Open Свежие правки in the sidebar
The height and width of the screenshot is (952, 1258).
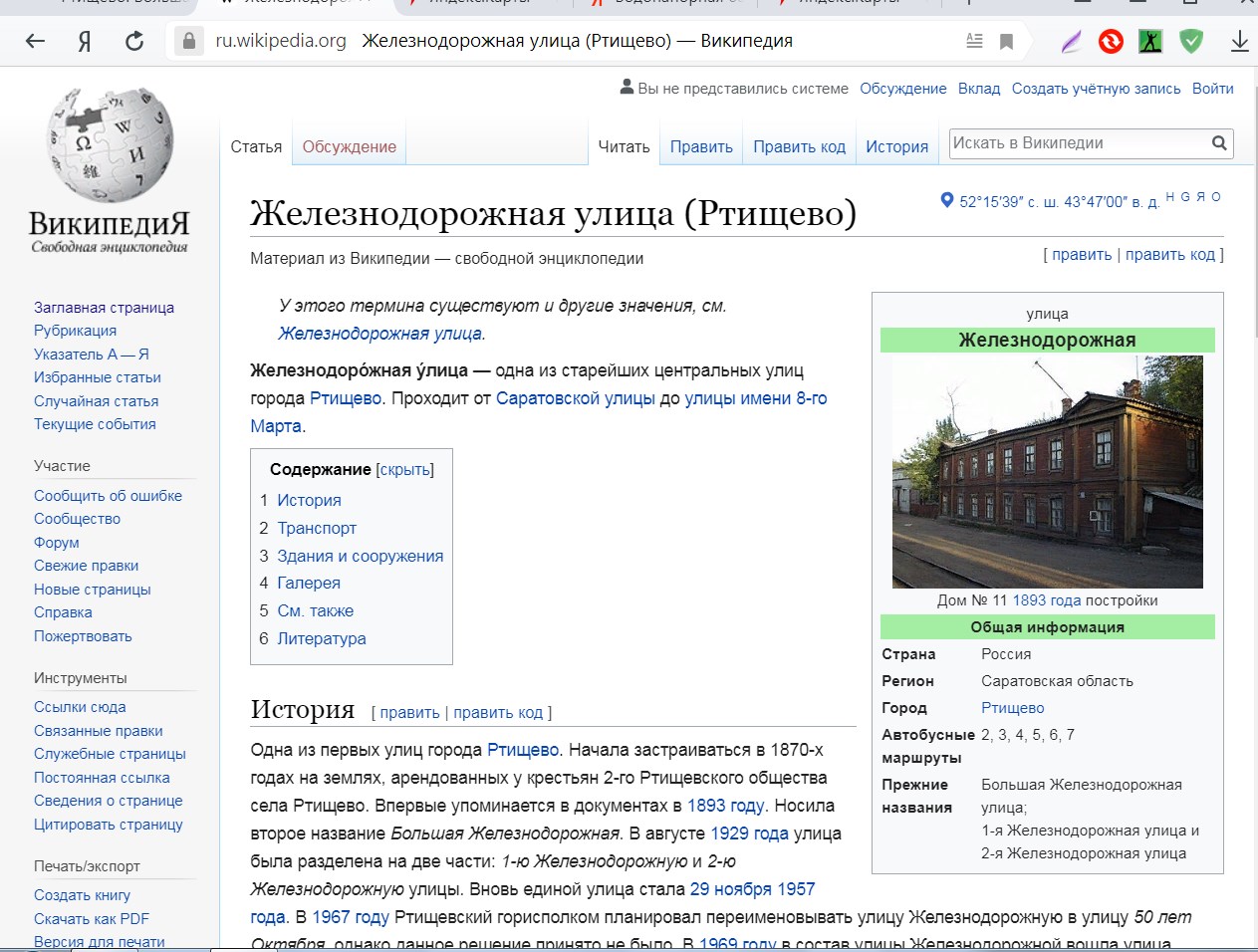(x=87, y=566)
